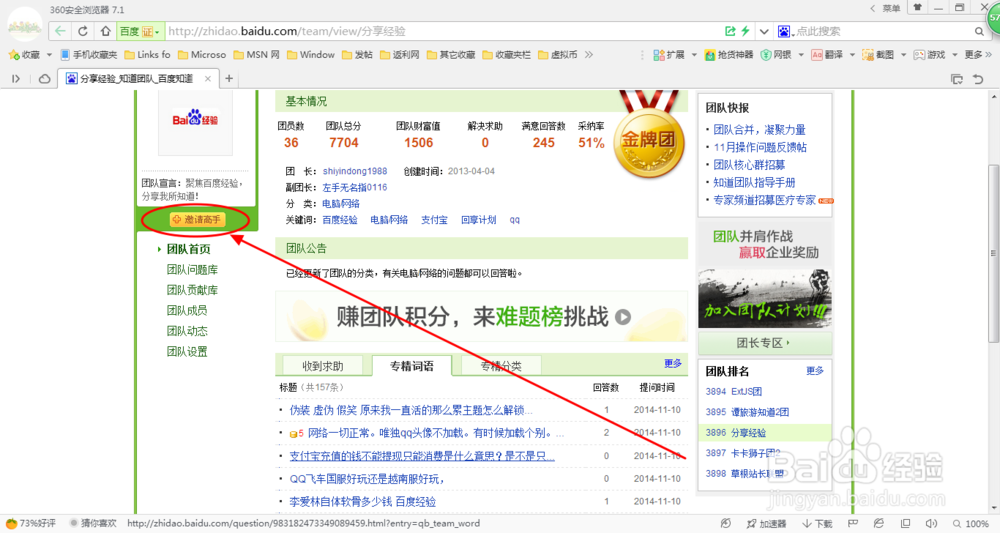Open the address bar history dropdown arrow
This screenshot has height=533, width=1000.
[x=763, y=31]
